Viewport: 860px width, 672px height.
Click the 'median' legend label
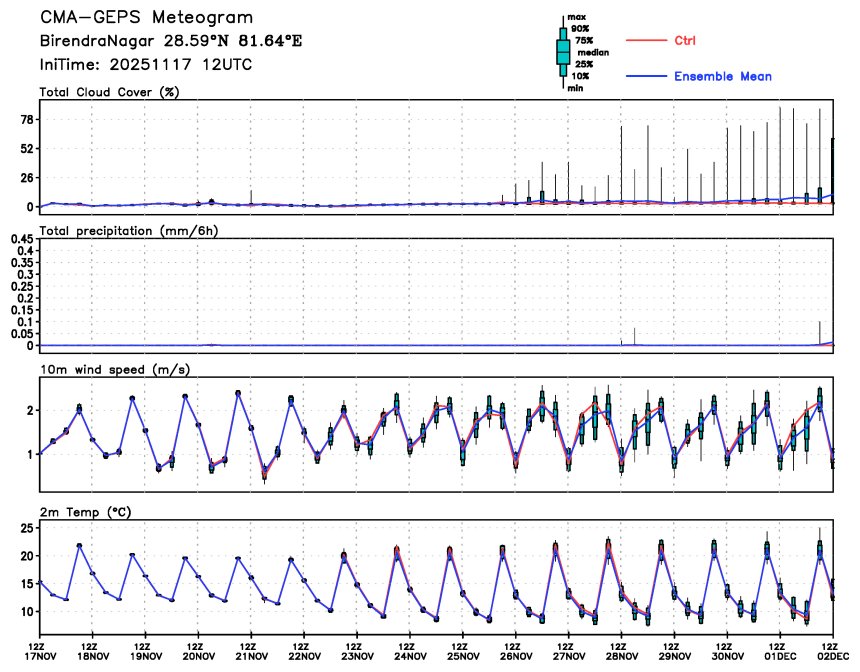593,53
